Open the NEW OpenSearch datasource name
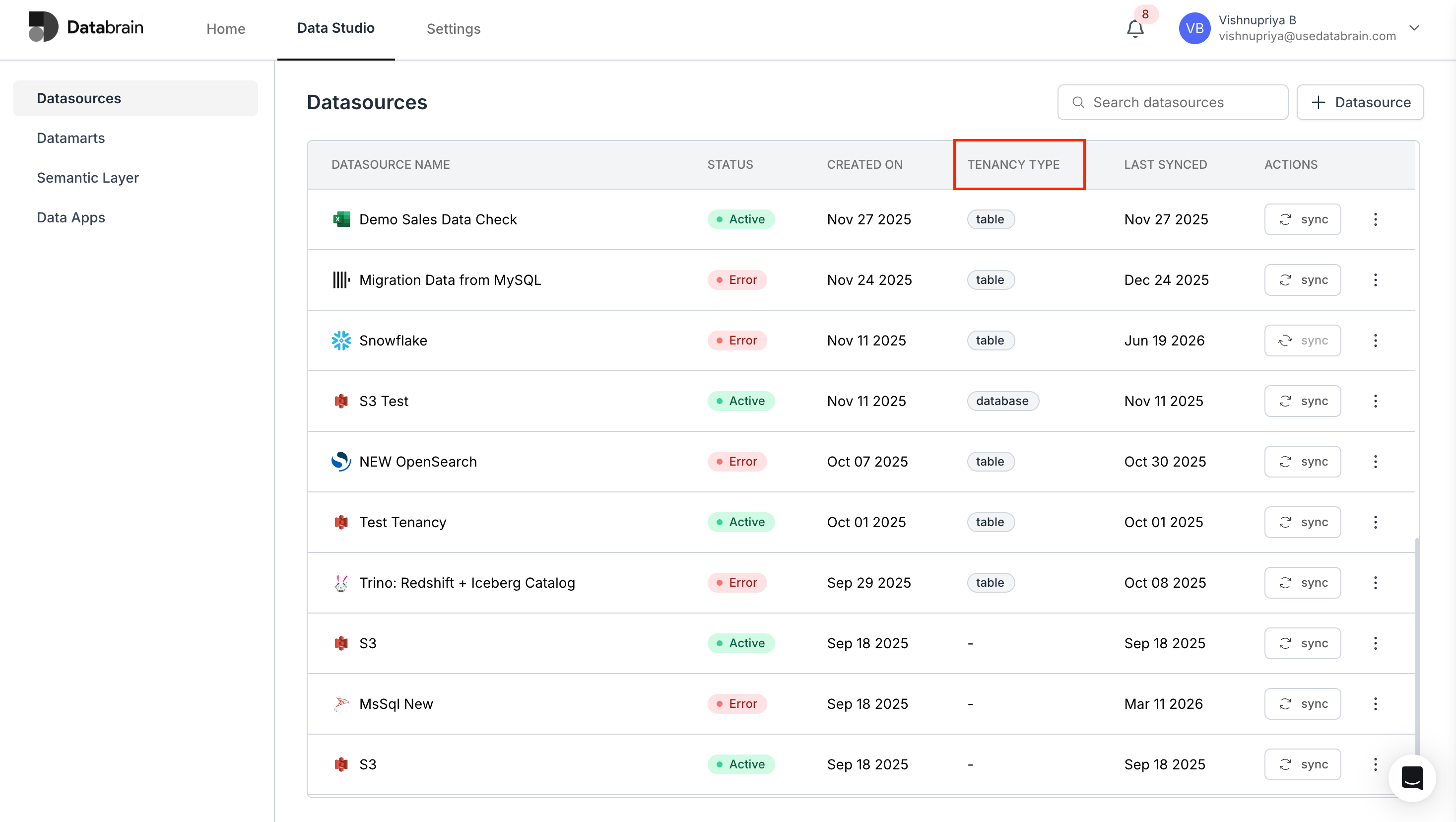This screenshot has width=1456, height=822. pyautogui.click(x=418, y=461)
